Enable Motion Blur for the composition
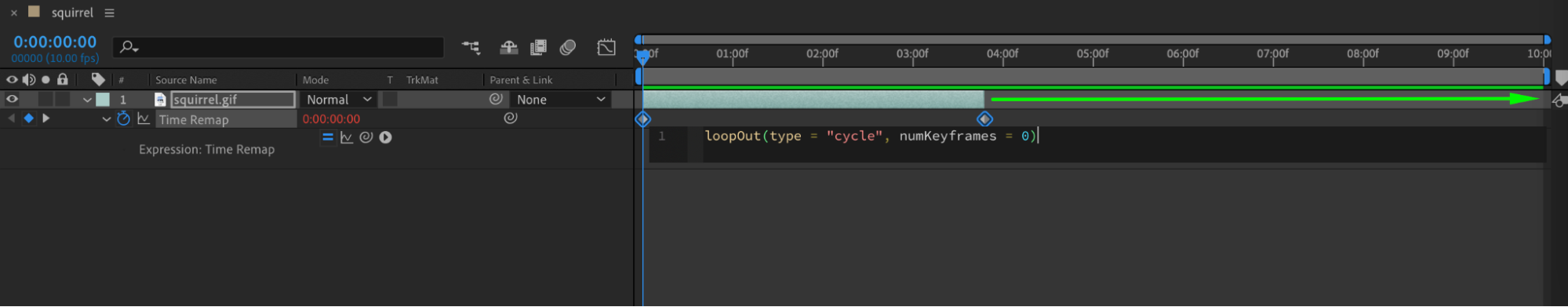The height and width of the screenshot is (307, 1568). [x=568, y=48]
